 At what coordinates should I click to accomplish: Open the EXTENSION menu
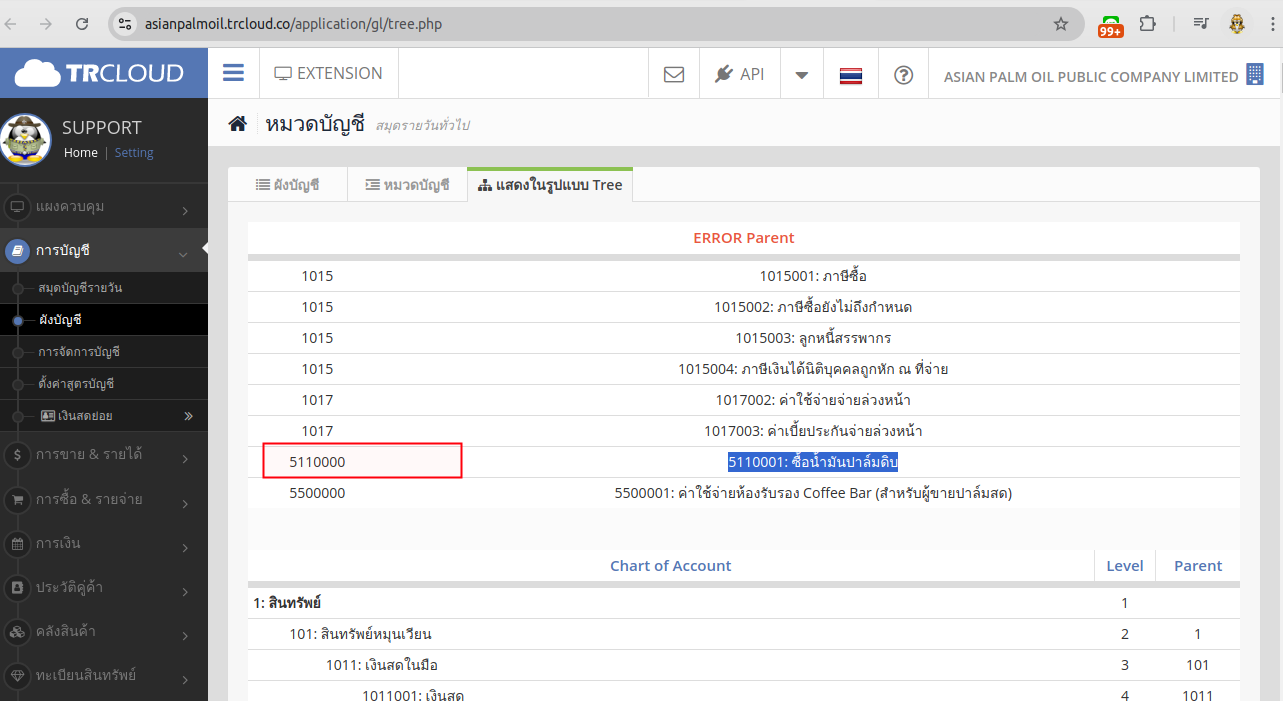(328, 73)
